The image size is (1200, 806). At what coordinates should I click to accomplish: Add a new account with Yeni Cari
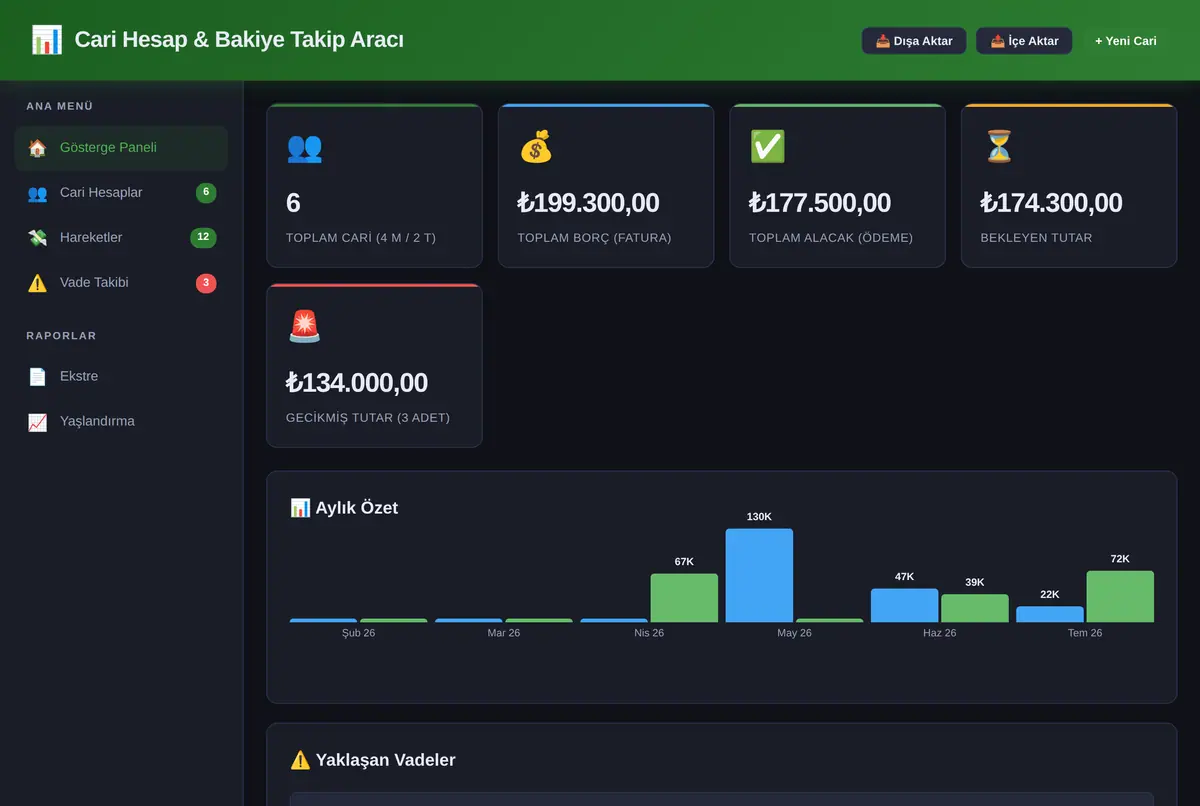click(x=1125, y=41)
